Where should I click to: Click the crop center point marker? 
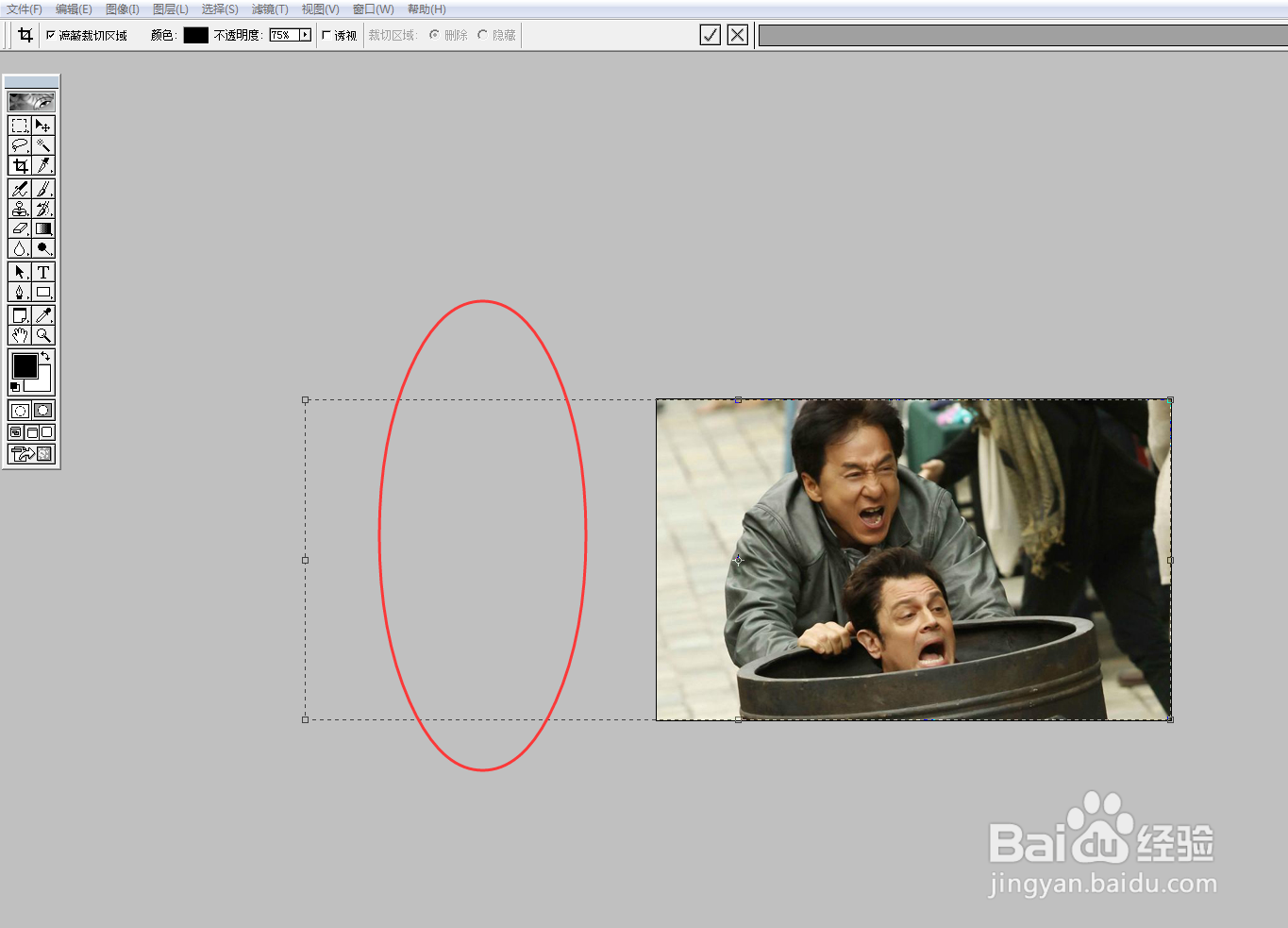(738, 560)
